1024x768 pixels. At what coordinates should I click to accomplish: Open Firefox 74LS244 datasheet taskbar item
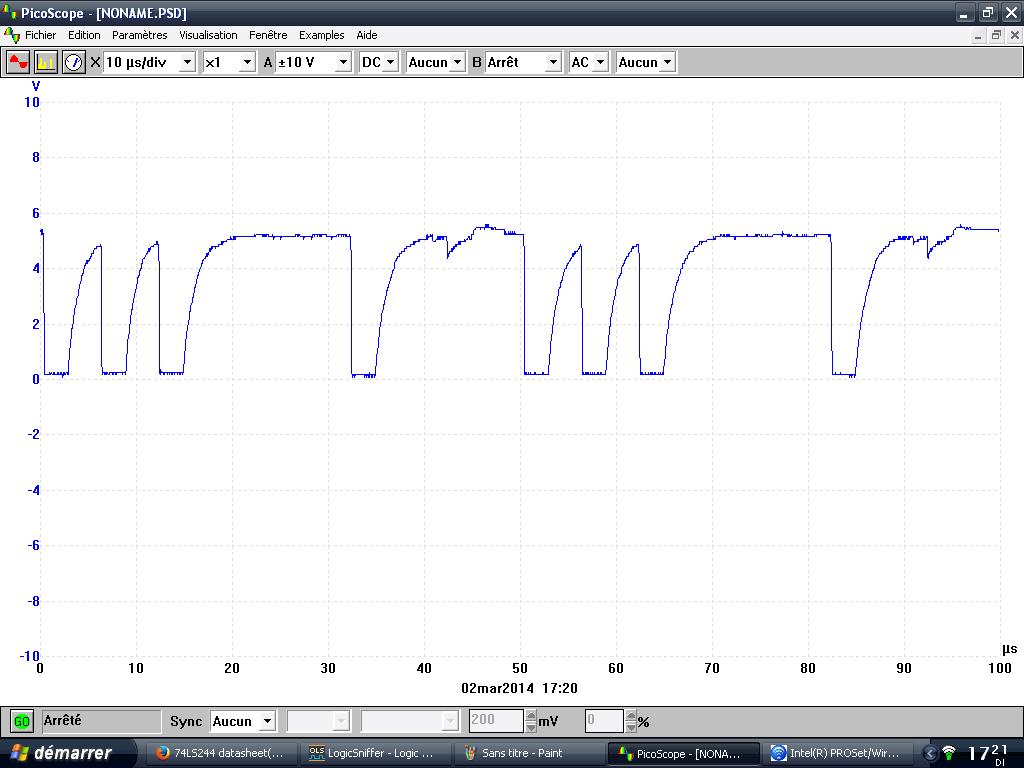pyautogui.click(x=222, y=753)
